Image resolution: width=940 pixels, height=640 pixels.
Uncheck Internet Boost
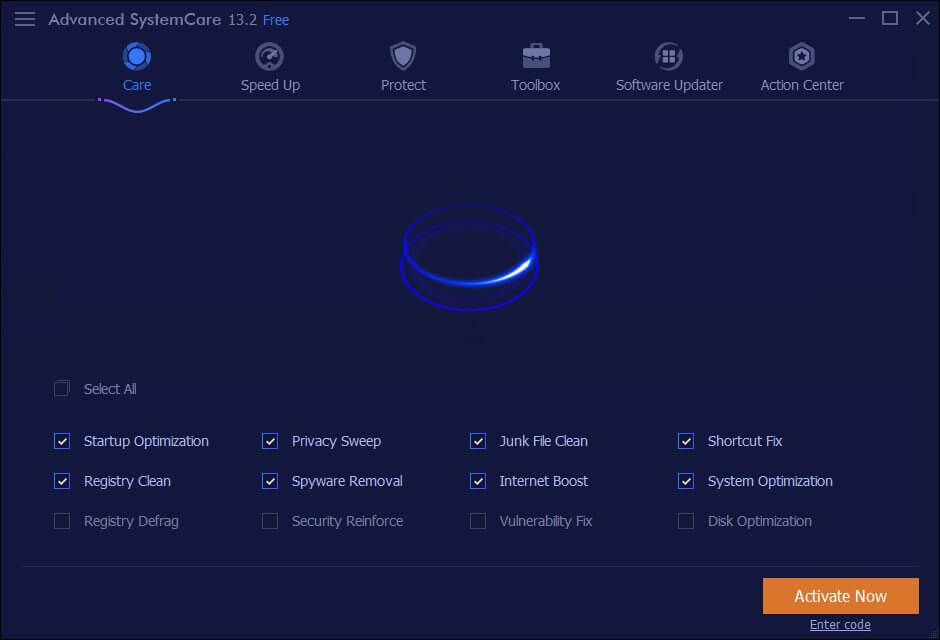coord(478,481)
